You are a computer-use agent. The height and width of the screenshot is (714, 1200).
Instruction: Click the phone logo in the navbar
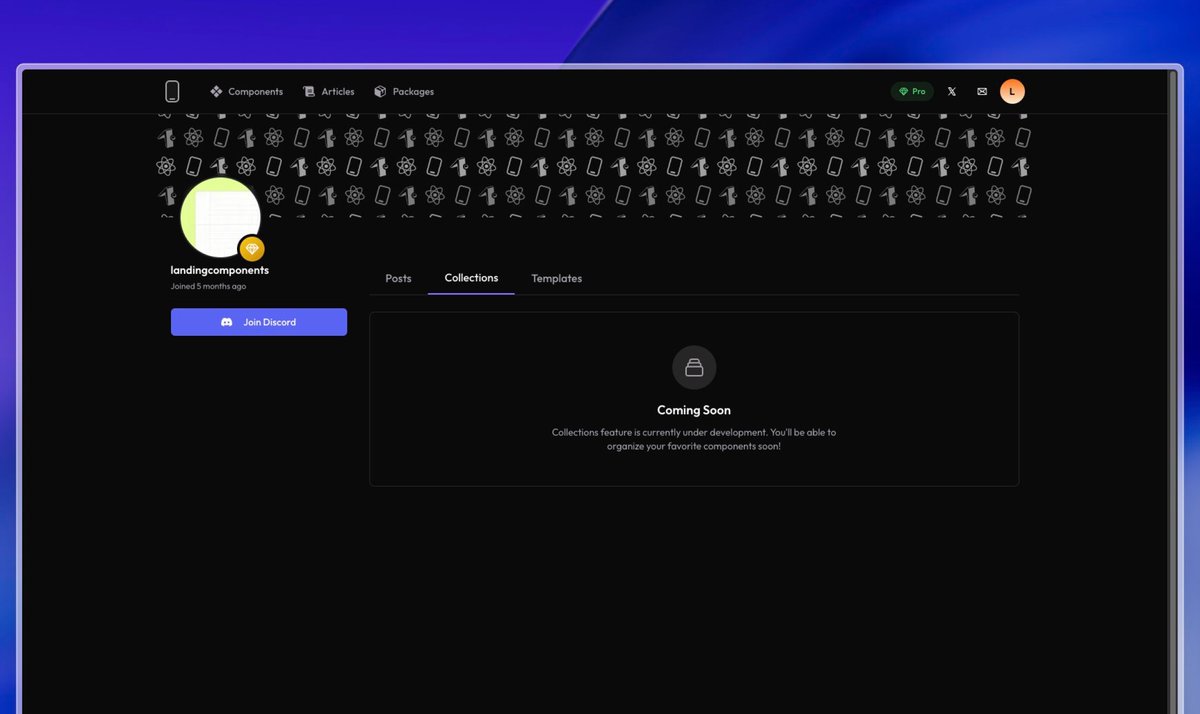tap(172, 91)
